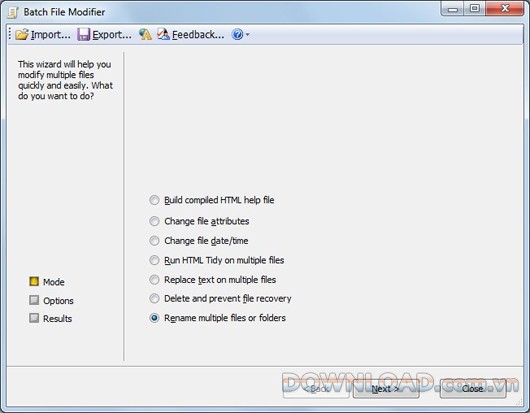Minimize the Batch File Modifier window
Screen dimensions: 530x413
click(x=453, y=8)
